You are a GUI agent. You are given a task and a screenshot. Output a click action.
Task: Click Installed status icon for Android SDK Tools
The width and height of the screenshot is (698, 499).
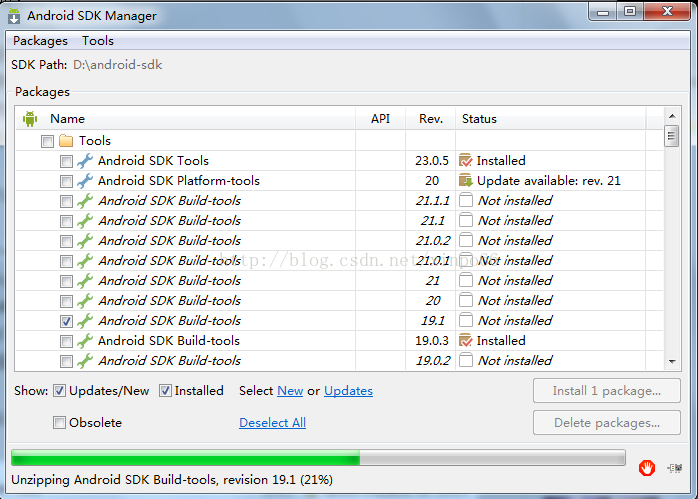pyautogui.click(x=466, y=160)
